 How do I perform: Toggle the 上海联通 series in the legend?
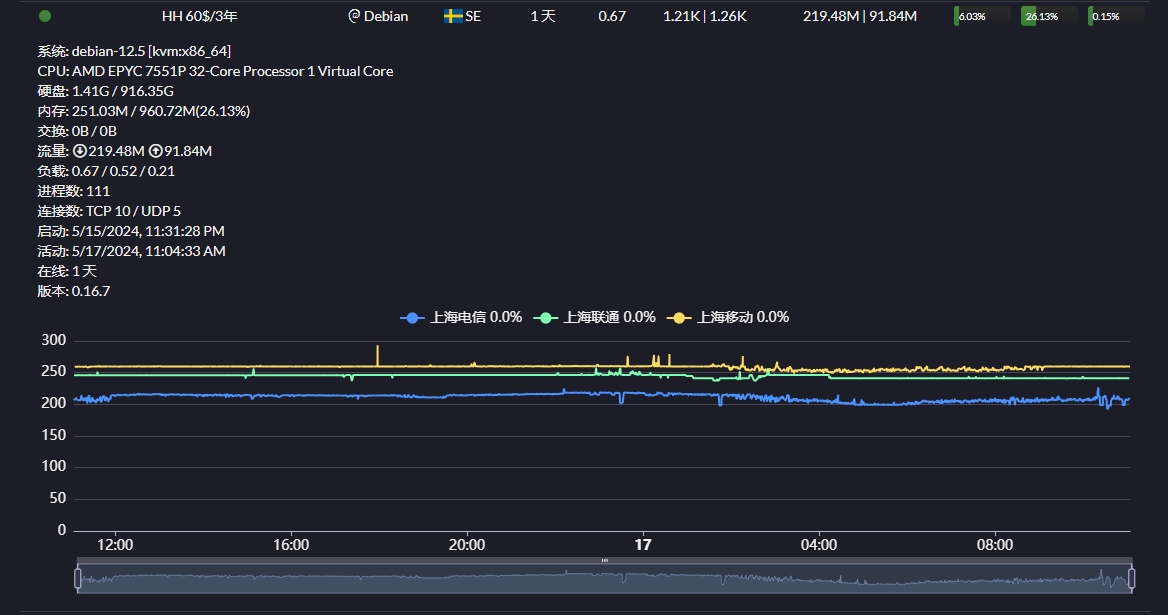click(x=594, y=317)
